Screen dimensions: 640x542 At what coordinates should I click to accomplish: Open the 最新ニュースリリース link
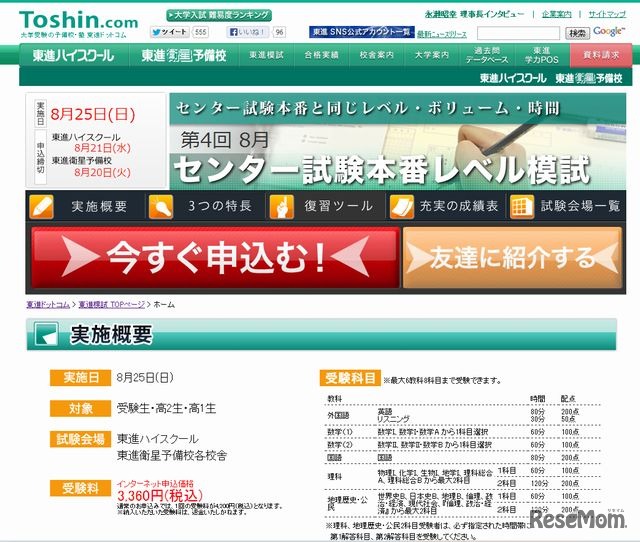point(442,34)
